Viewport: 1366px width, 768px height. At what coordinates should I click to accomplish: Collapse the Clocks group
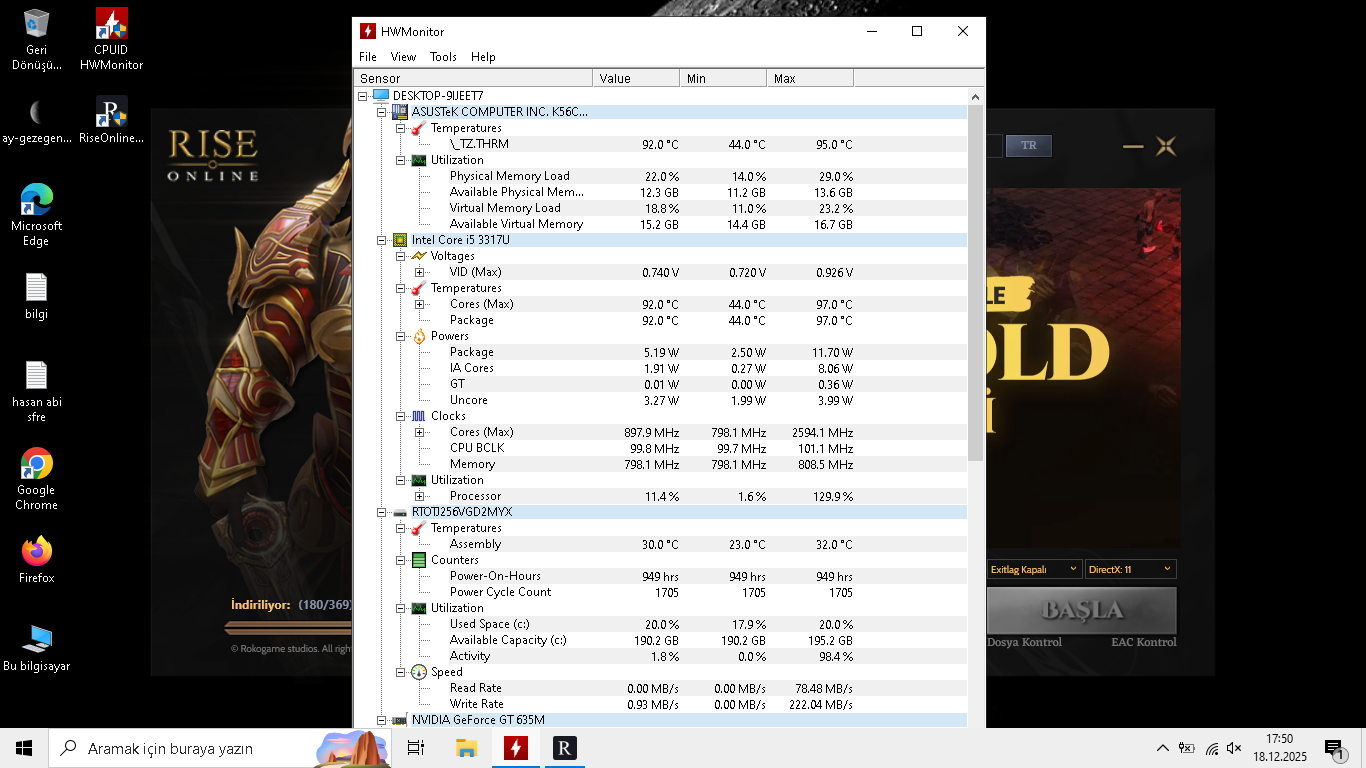[401, 416]
